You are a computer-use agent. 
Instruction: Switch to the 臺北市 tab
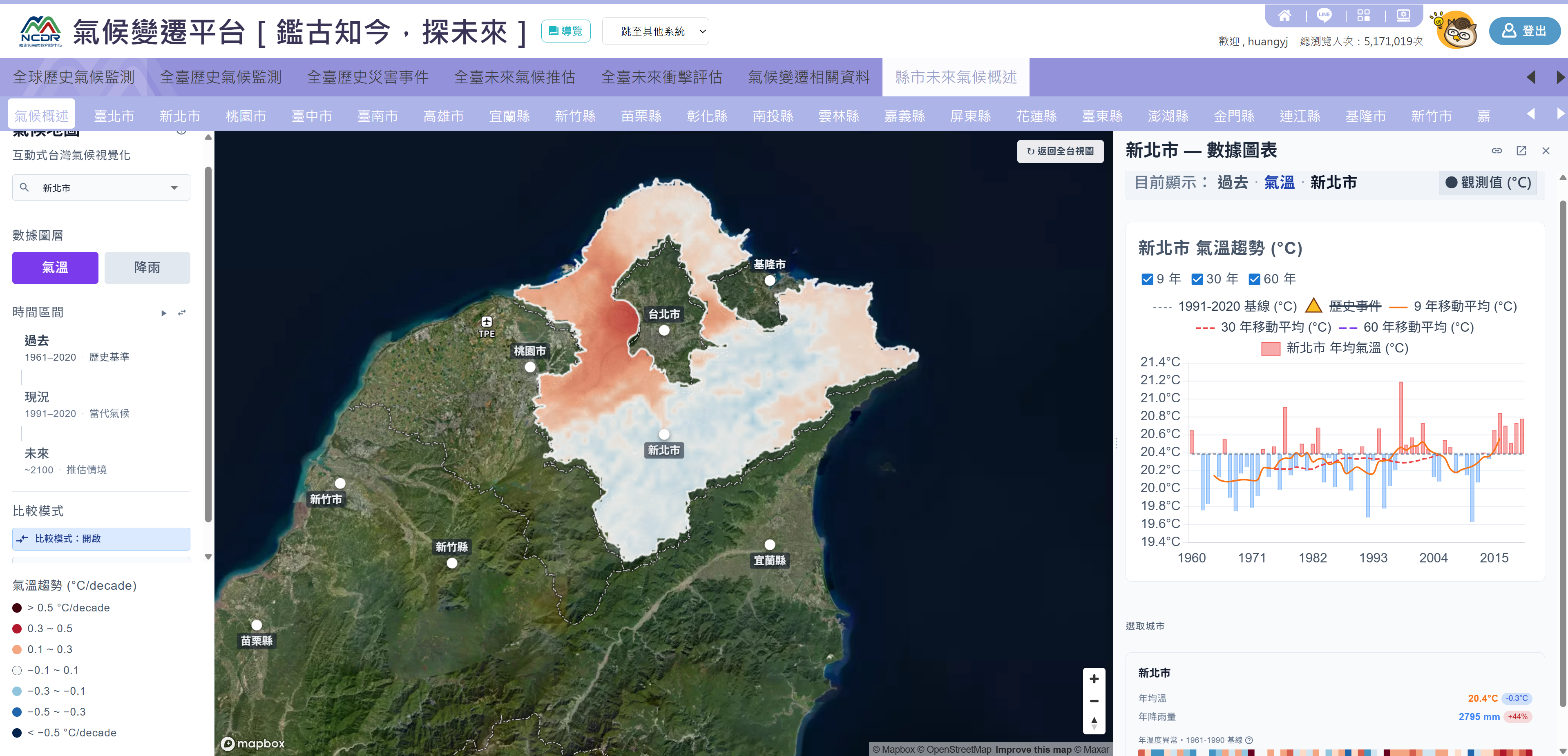[114, 116]
